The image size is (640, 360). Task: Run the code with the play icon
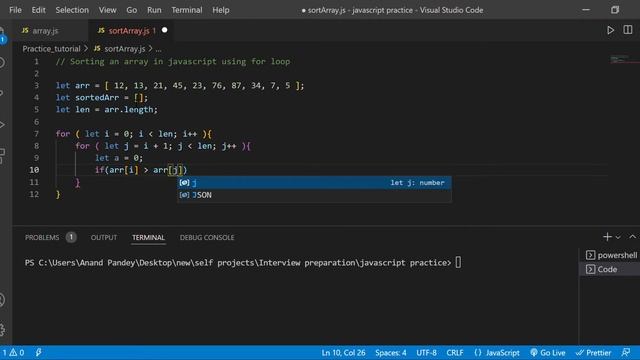pyautogui.click(x=610, y=30)
